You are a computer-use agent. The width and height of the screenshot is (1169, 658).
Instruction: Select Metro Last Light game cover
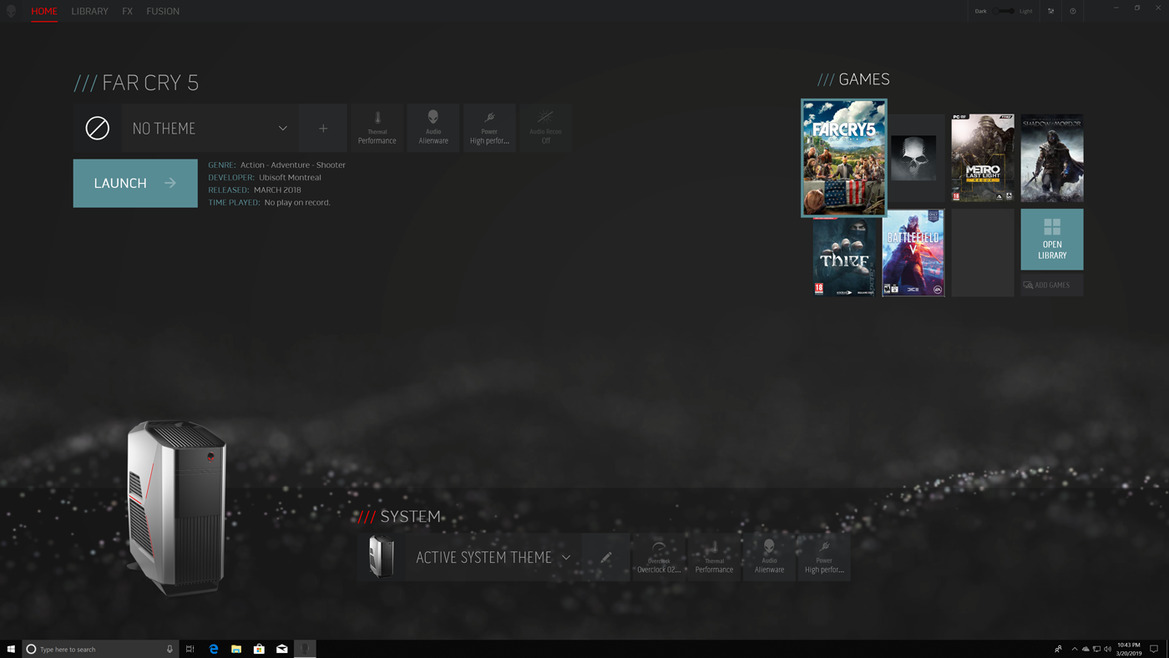(x=983, y=158)
